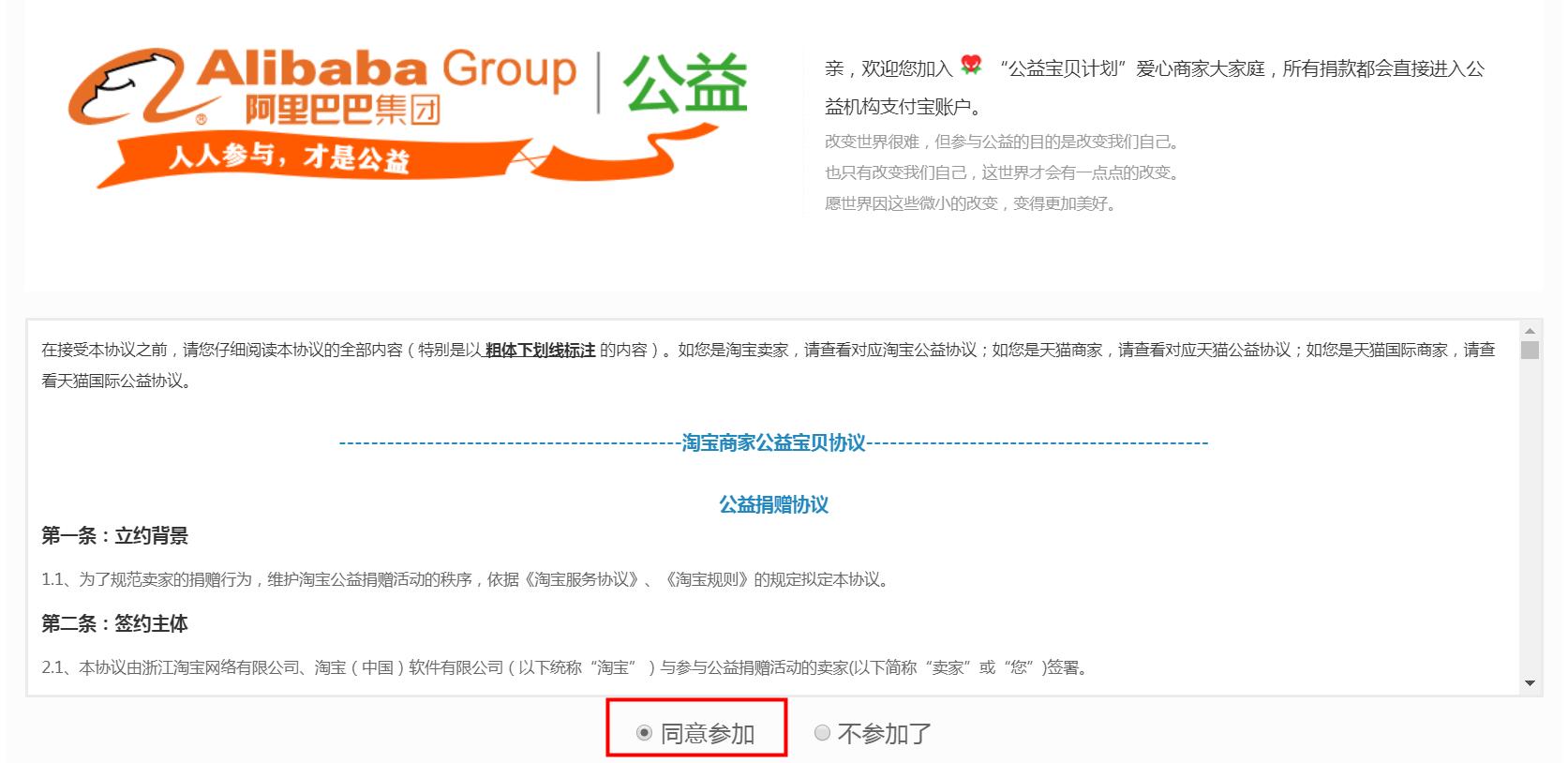Click the red heart icon in welcome text
Image resolution: width=1568 pixels, height=763 pixels.
pyautogui.click(x=971, y=66)
